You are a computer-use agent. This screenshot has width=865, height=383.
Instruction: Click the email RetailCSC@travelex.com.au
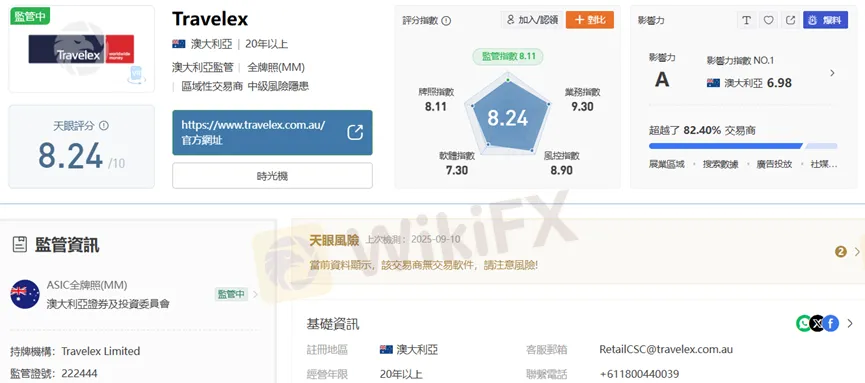tap(666, 349)
